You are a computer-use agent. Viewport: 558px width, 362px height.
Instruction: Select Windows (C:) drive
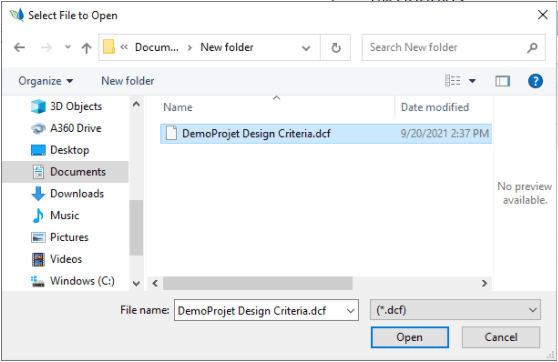tap(73, 281)
